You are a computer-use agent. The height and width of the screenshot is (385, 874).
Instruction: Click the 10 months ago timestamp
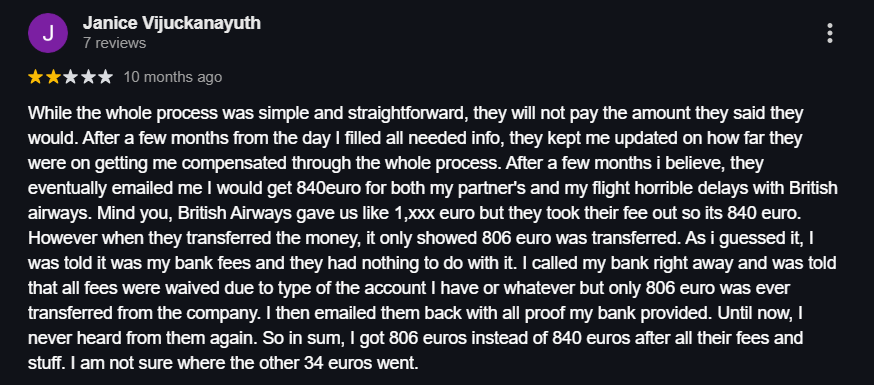pos(173,77)
